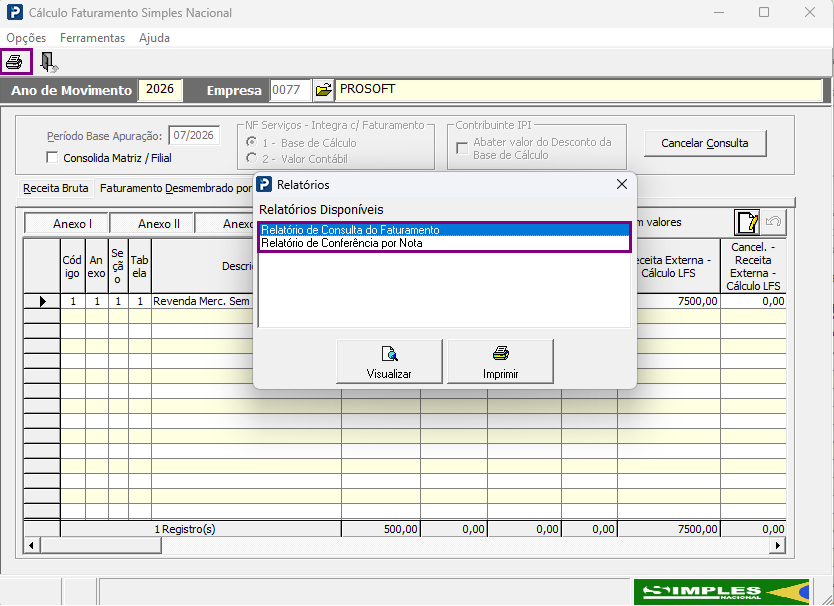Enable Abater valor do Desconto checkbox

(462, 148)
